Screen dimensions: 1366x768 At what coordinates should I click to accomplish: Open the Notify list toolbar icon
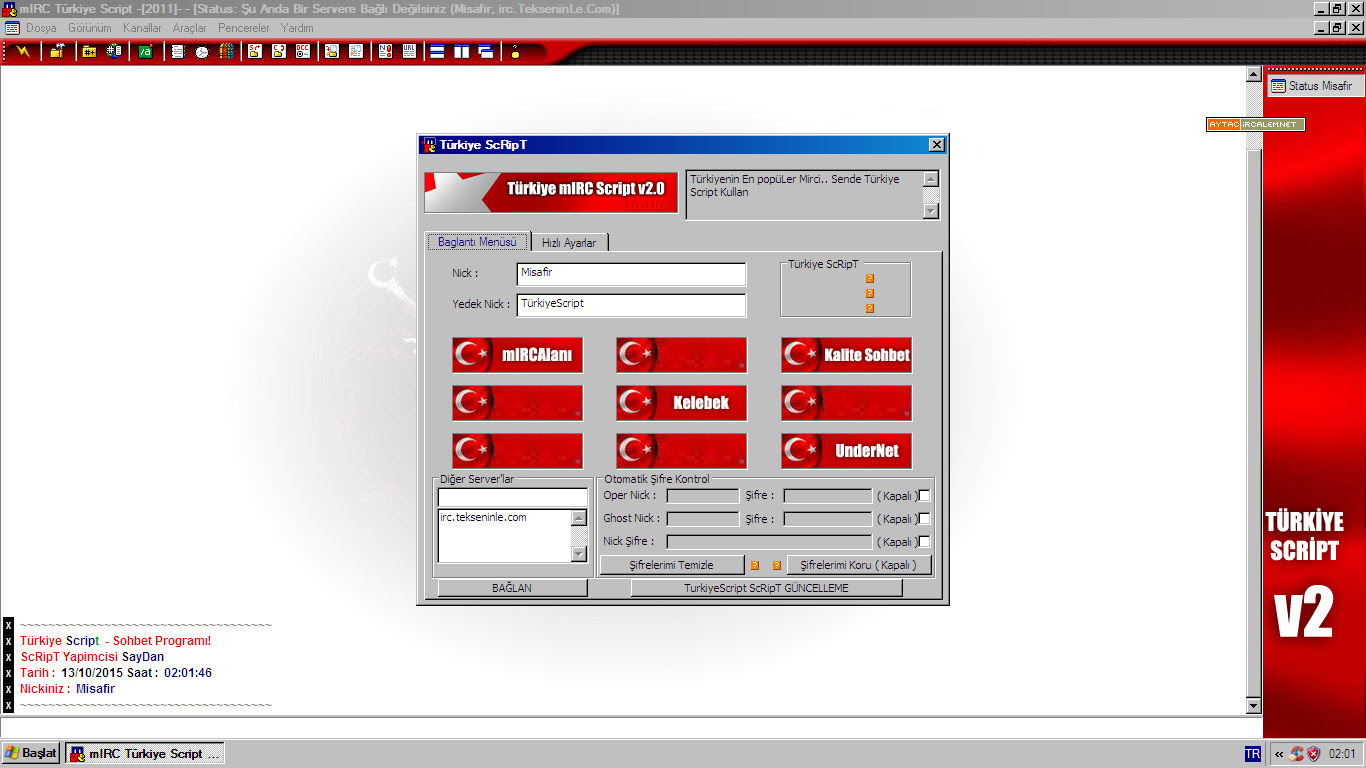(385, 51)
